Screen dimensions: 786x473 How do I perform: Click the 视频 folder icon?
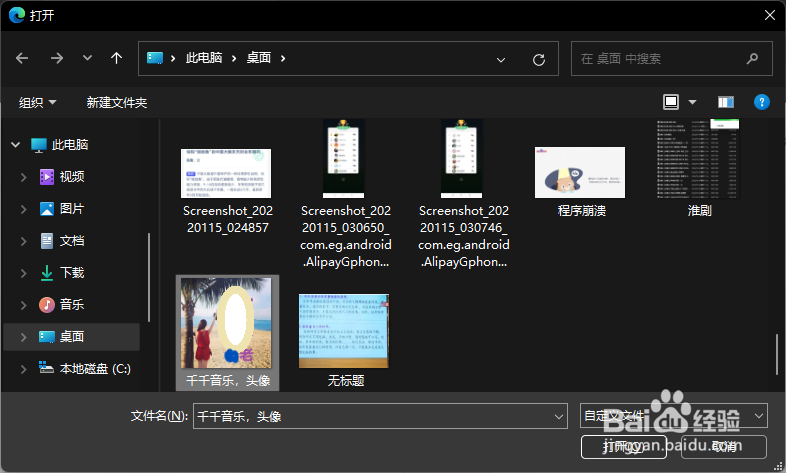47,177
